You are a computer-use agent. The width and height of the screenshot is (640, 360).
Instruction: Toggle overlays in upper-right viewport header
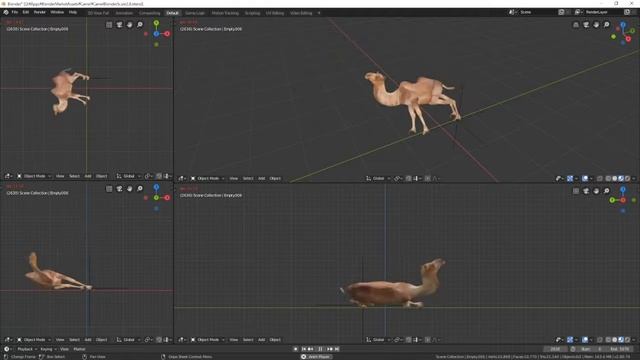[x=584, y=178]
